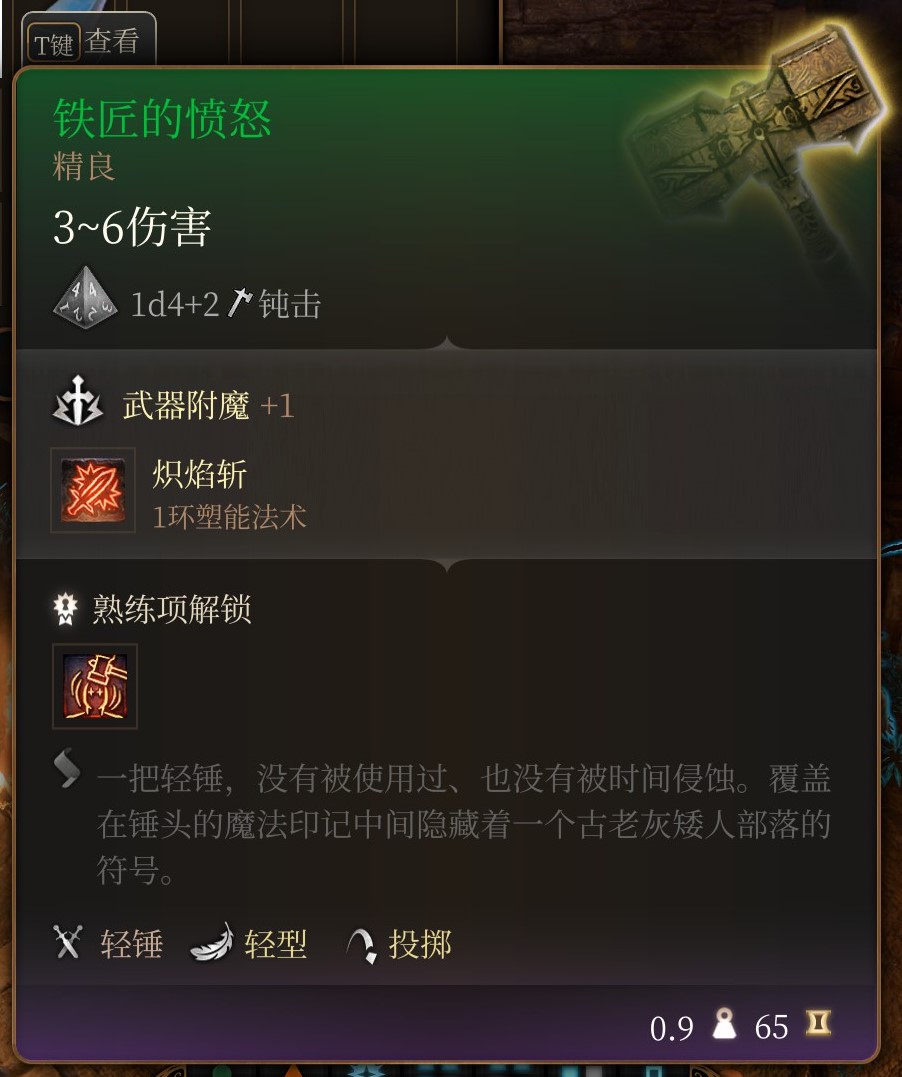Screen dimensions: 902x1077
Task: Click the feather icon beside 轻型
Action: click(x=212, y=942)
